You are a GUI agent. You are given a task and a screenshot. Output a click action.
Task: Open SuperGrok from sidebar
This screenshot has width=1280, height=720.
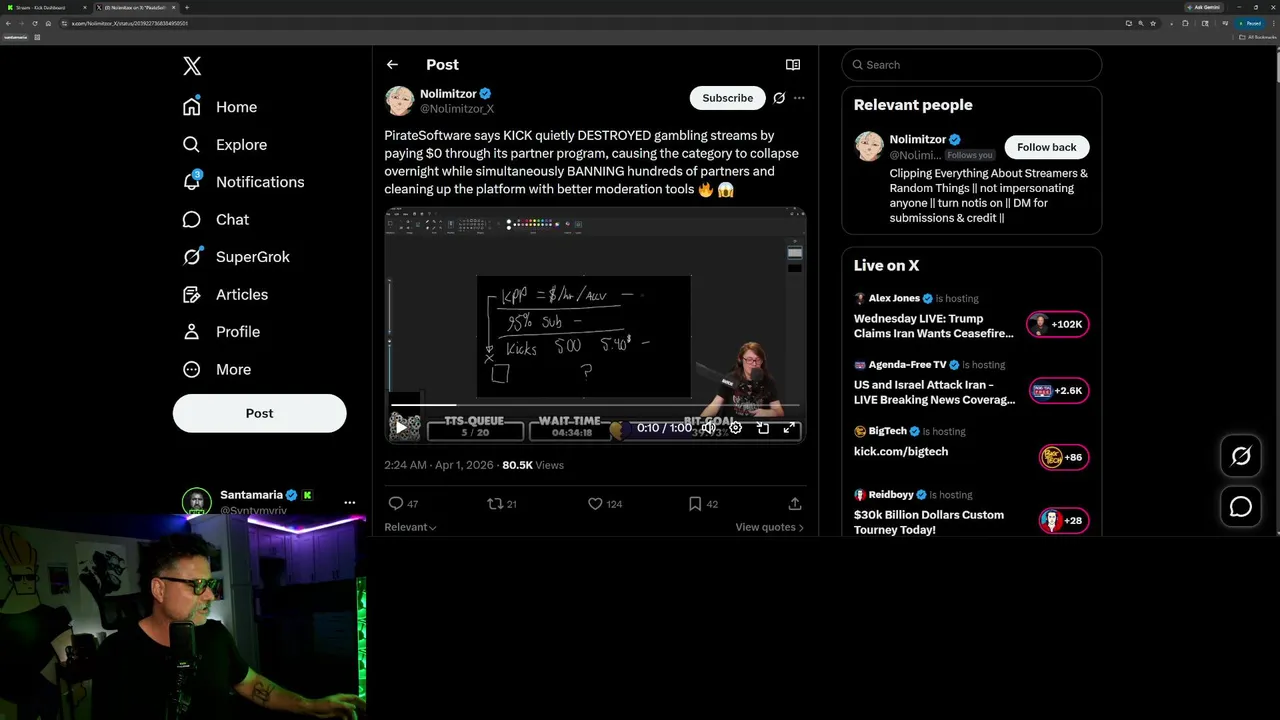236,257
